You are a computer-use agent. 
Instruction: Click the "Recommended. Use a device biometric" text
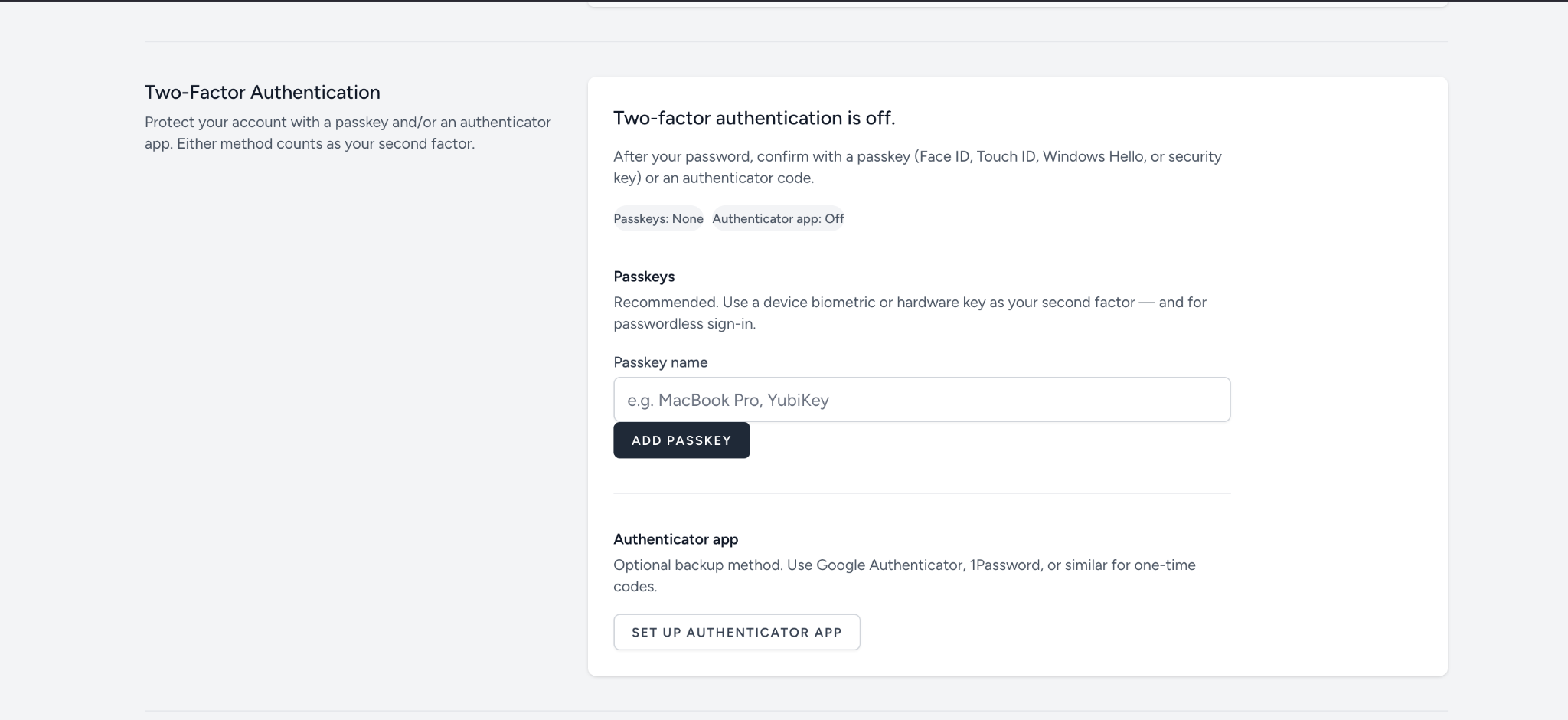pos(910,313)
